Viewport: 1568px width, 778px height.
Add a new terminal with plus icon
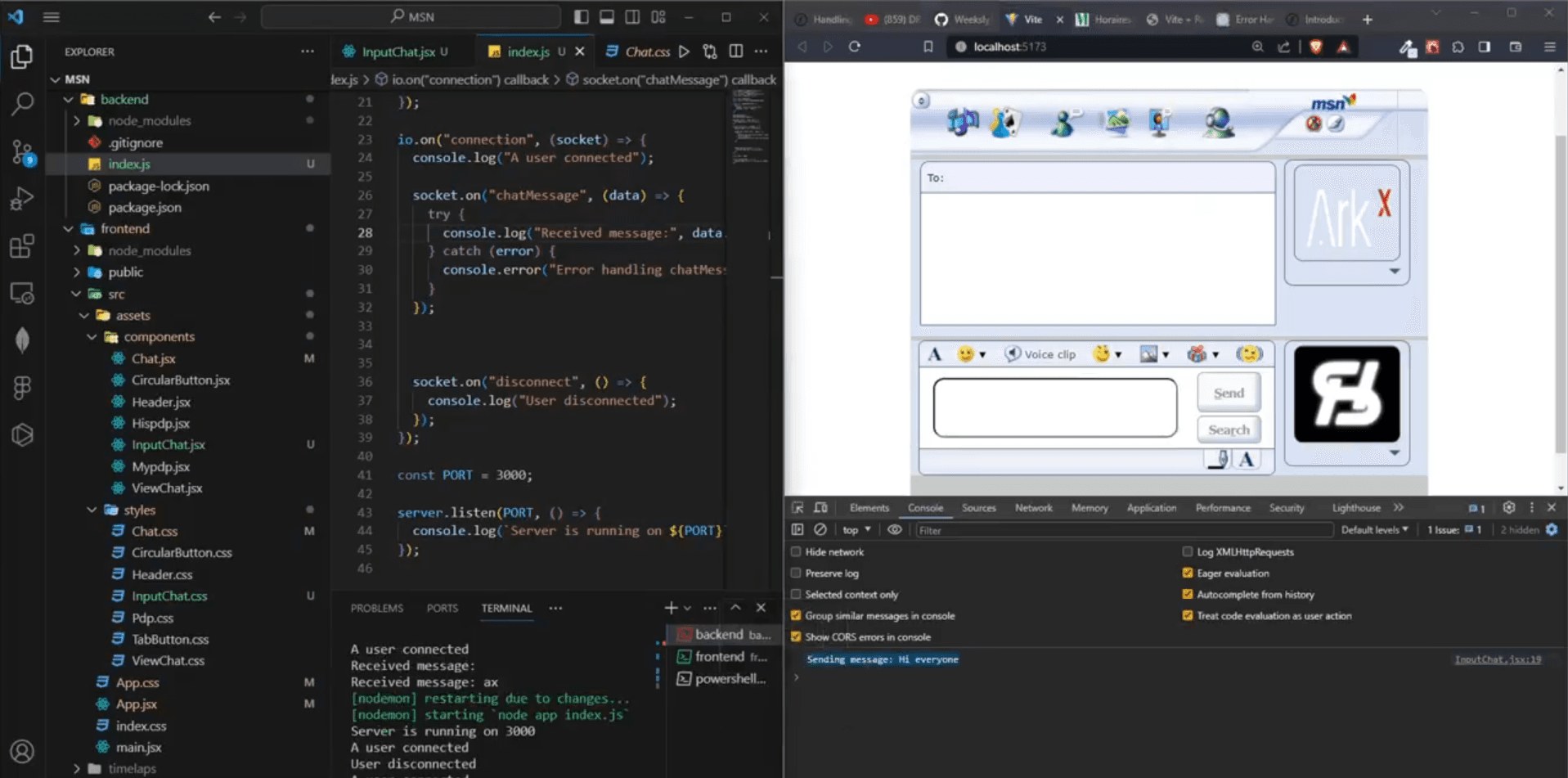(x=671, y=608)
